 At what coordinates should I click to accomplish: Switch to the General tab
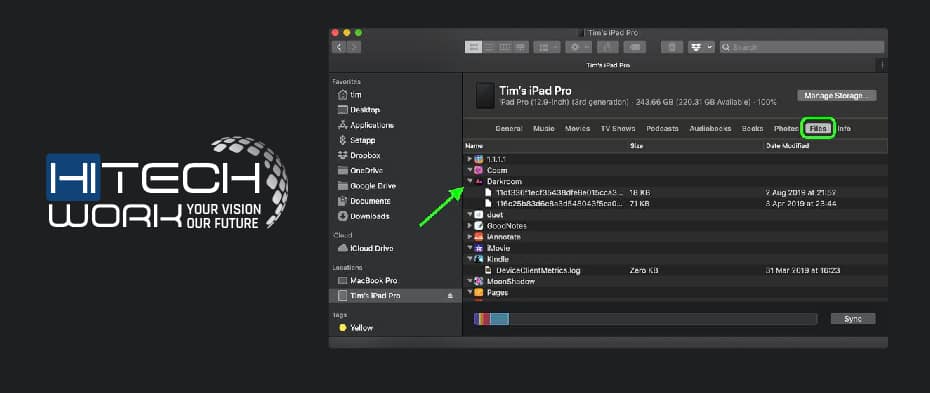pos(509,129)
